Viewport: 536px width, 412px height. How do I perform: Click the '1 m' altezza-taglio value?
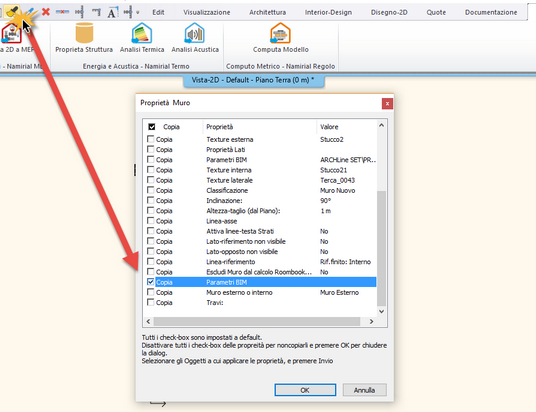325,211
